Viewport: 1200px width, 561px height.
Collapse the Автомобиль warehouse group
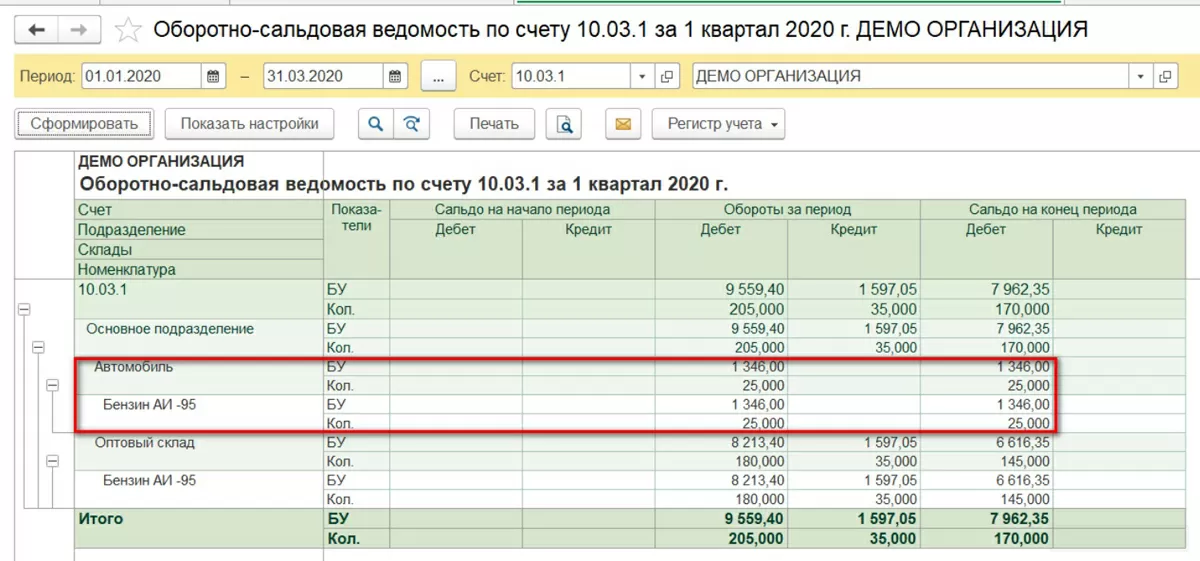pyautogui.click(x=52, y=386)
